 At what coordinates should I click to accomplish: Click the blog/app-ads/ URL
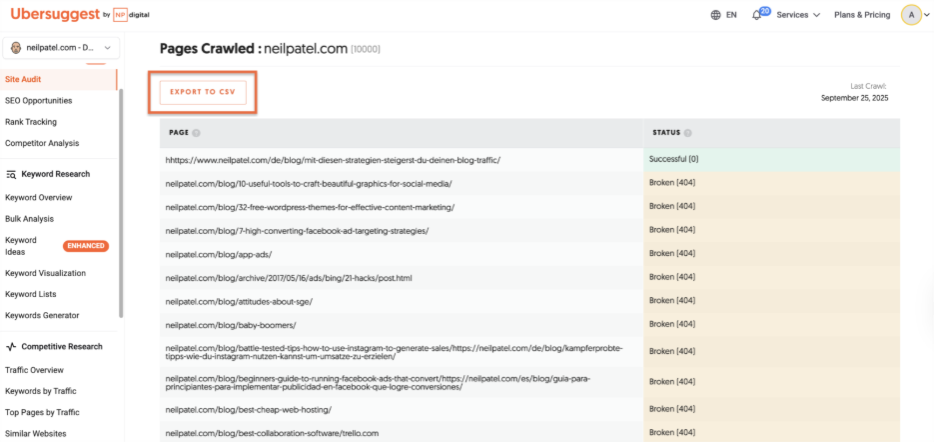coord(218,254)
